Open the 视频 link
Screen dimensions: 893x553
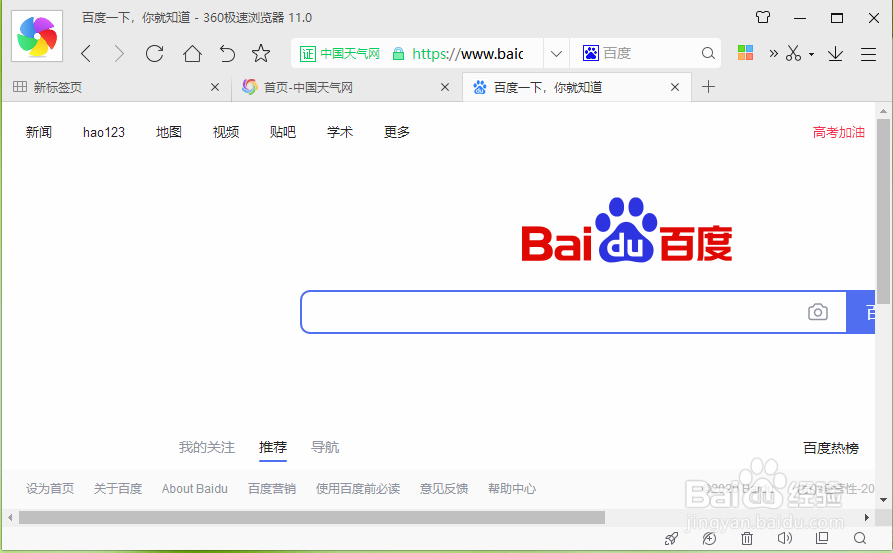click(x=226, y=132)
